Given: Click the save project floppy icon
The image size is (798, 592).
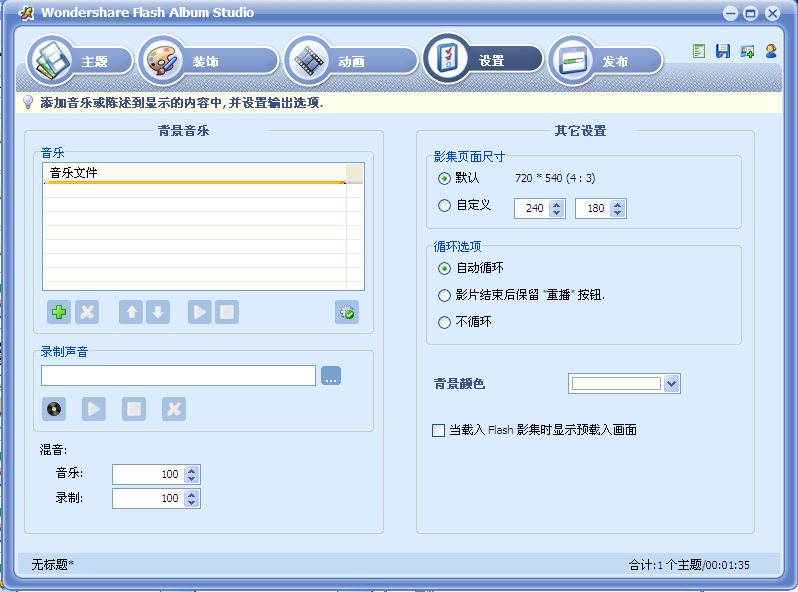Looking at the screenshot, I should [723, 51].
